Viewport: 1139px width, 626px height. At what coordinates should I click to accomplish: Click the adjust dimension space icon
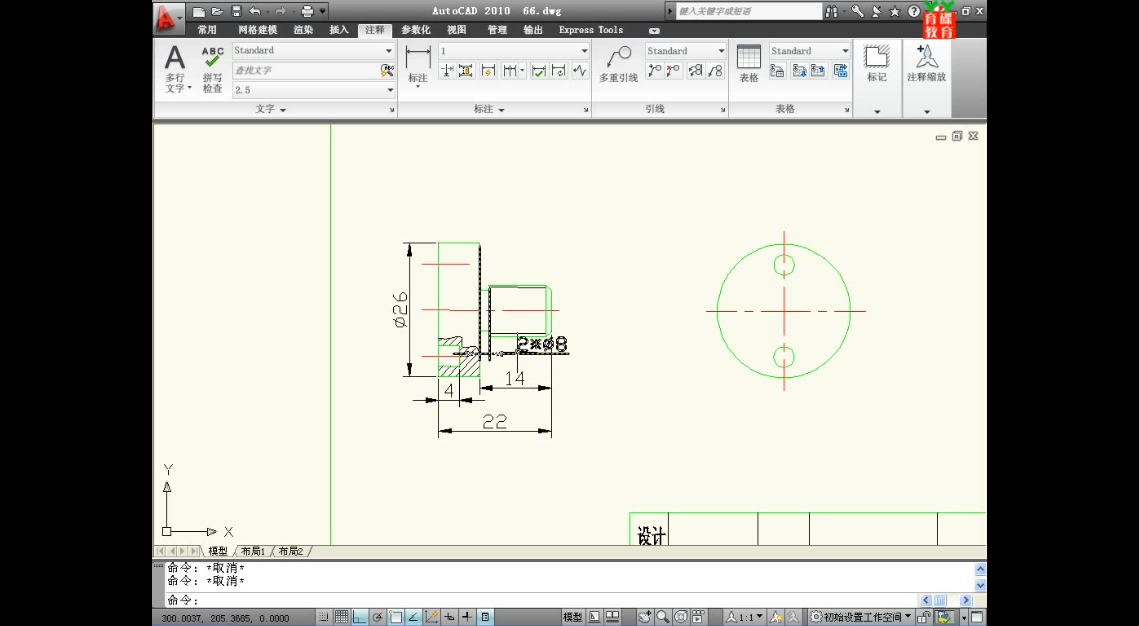tap(466, 70)
